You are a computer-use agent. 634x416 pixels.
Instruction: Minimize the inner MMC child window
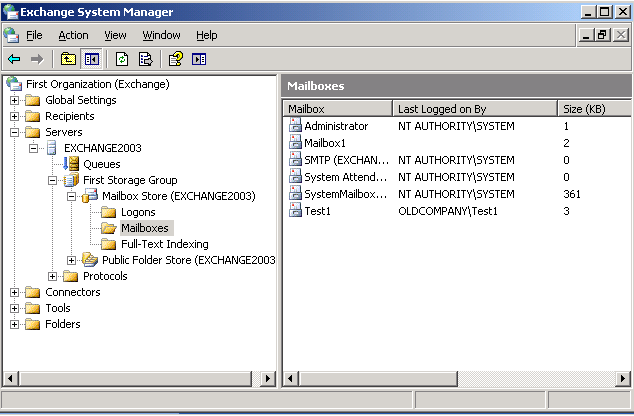click(x=586, y=35)
